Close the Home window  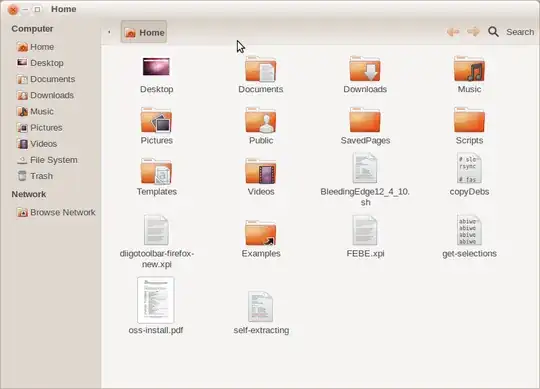point(13,9)
